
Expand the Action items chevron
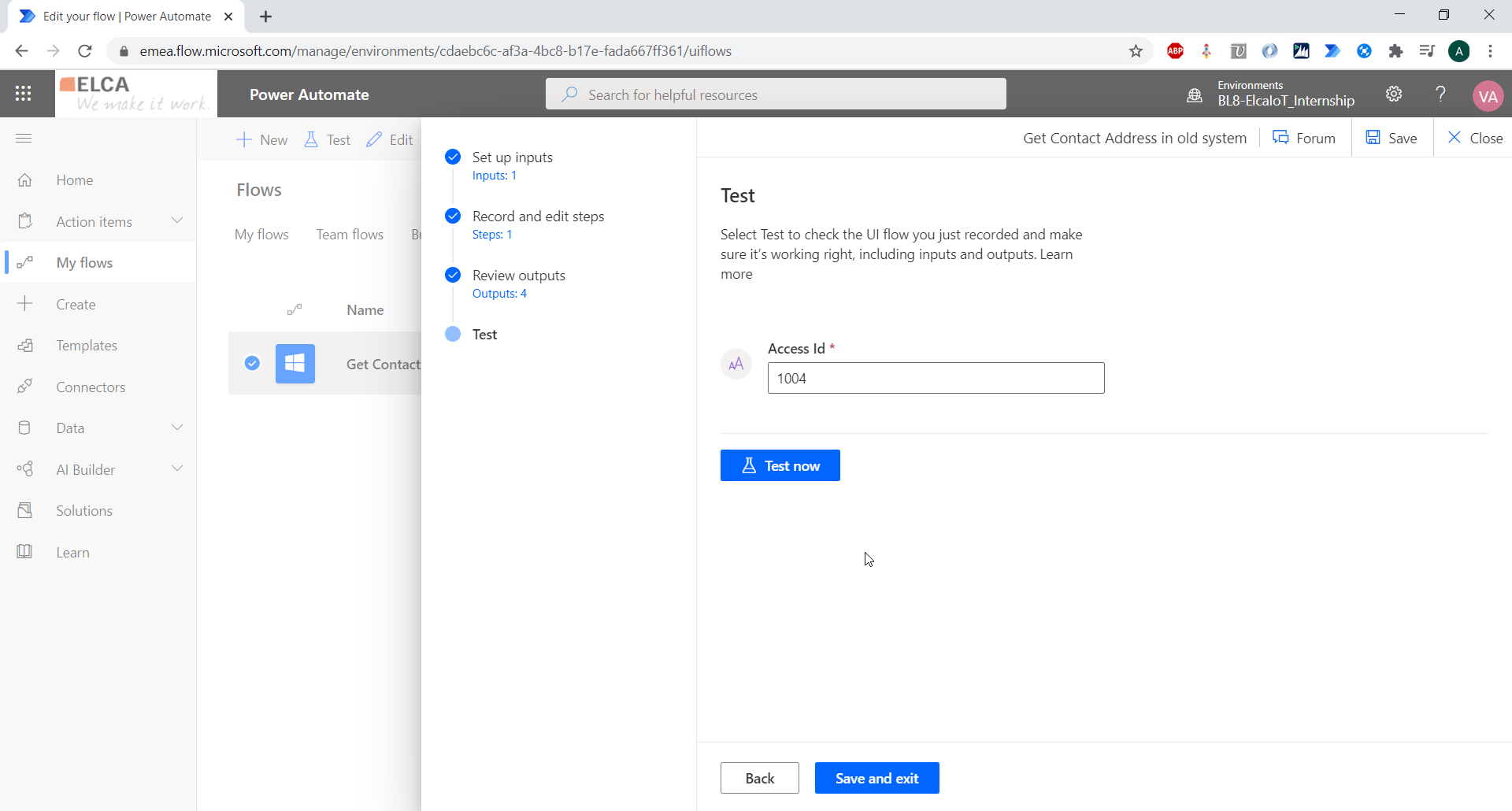177,220
